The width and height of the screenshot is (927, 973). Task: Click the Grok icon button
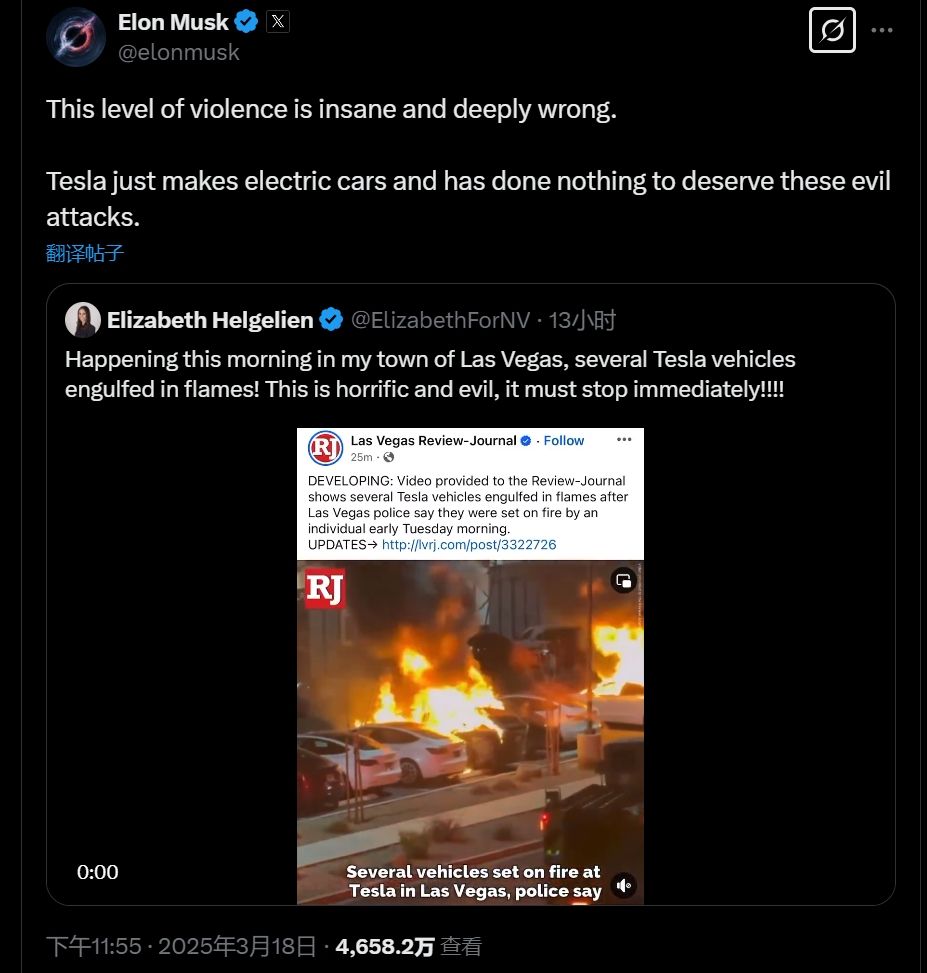(831, 30)
